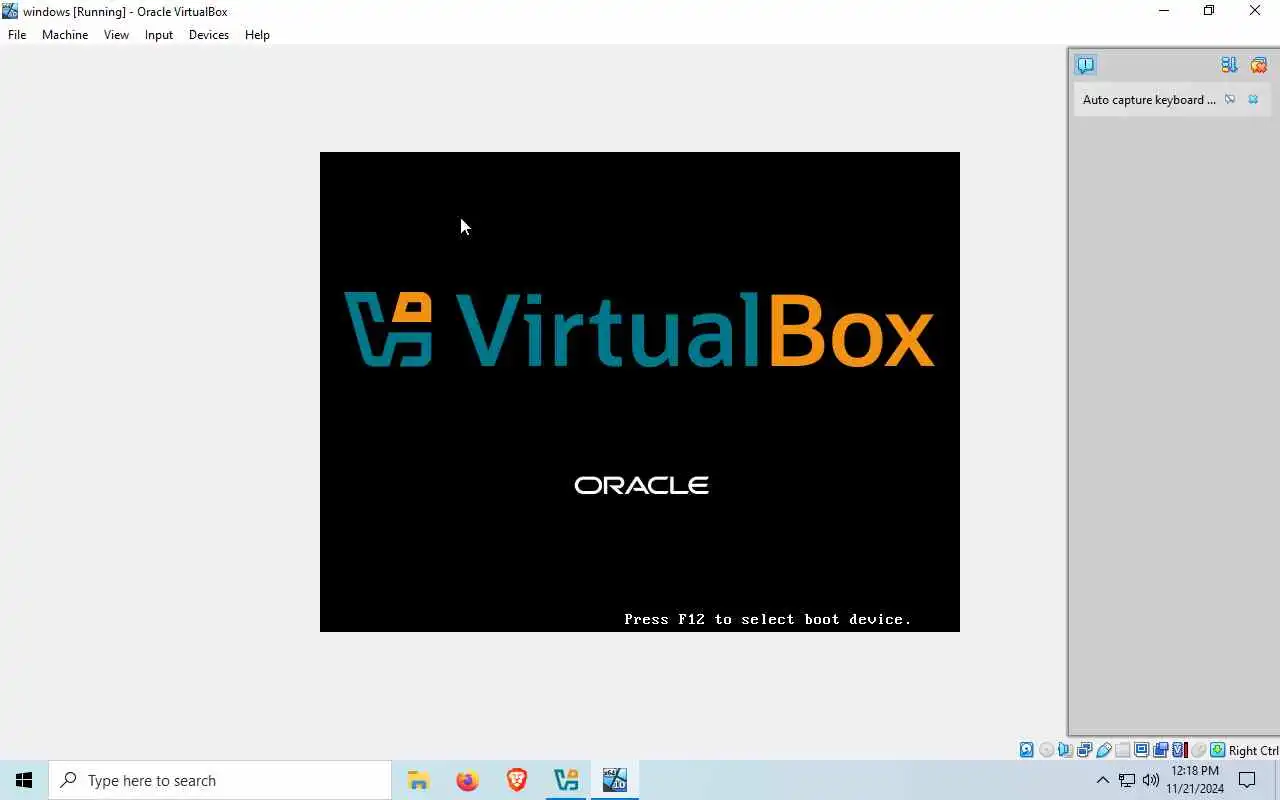Open the Windows Start menu

24,780
